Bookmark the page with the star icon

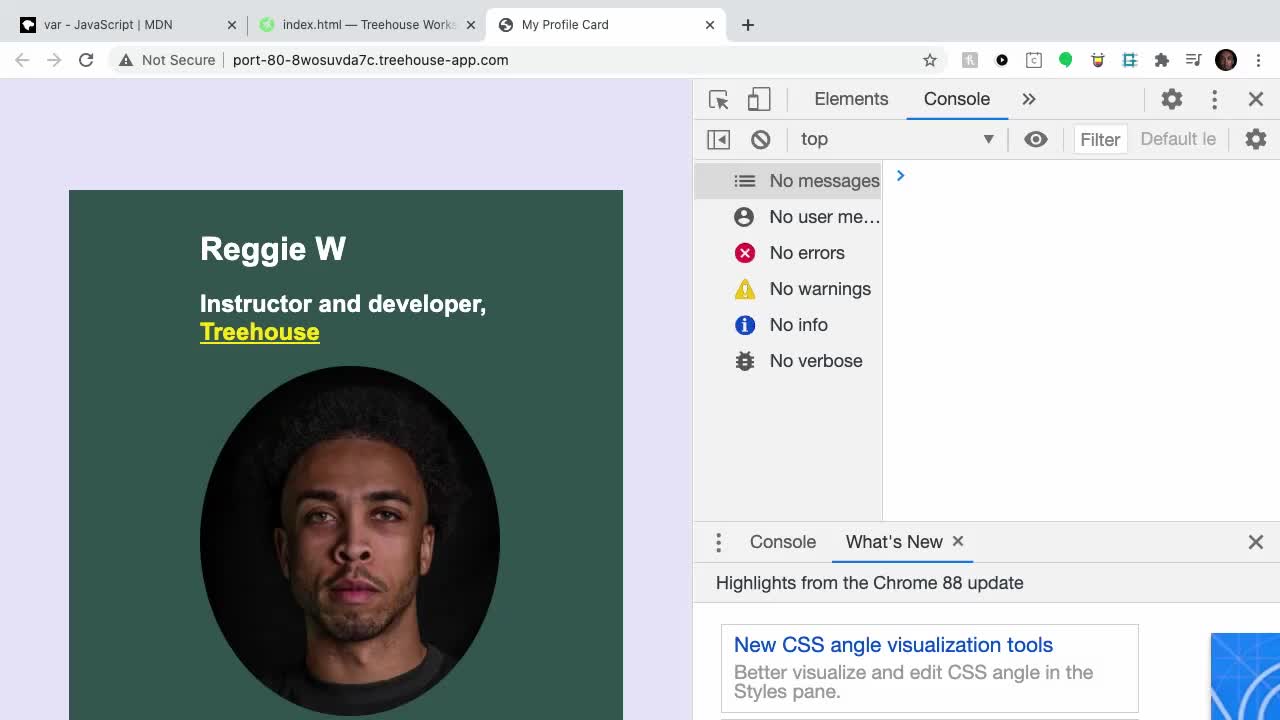(930, 60)
